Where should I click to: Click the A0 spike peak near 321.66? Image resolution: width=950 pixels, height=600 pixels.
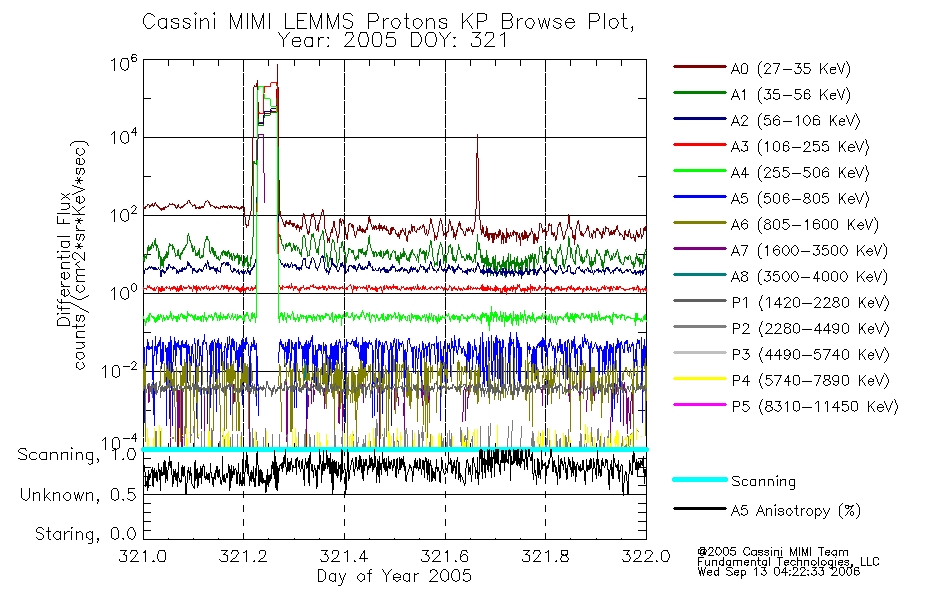477,136
